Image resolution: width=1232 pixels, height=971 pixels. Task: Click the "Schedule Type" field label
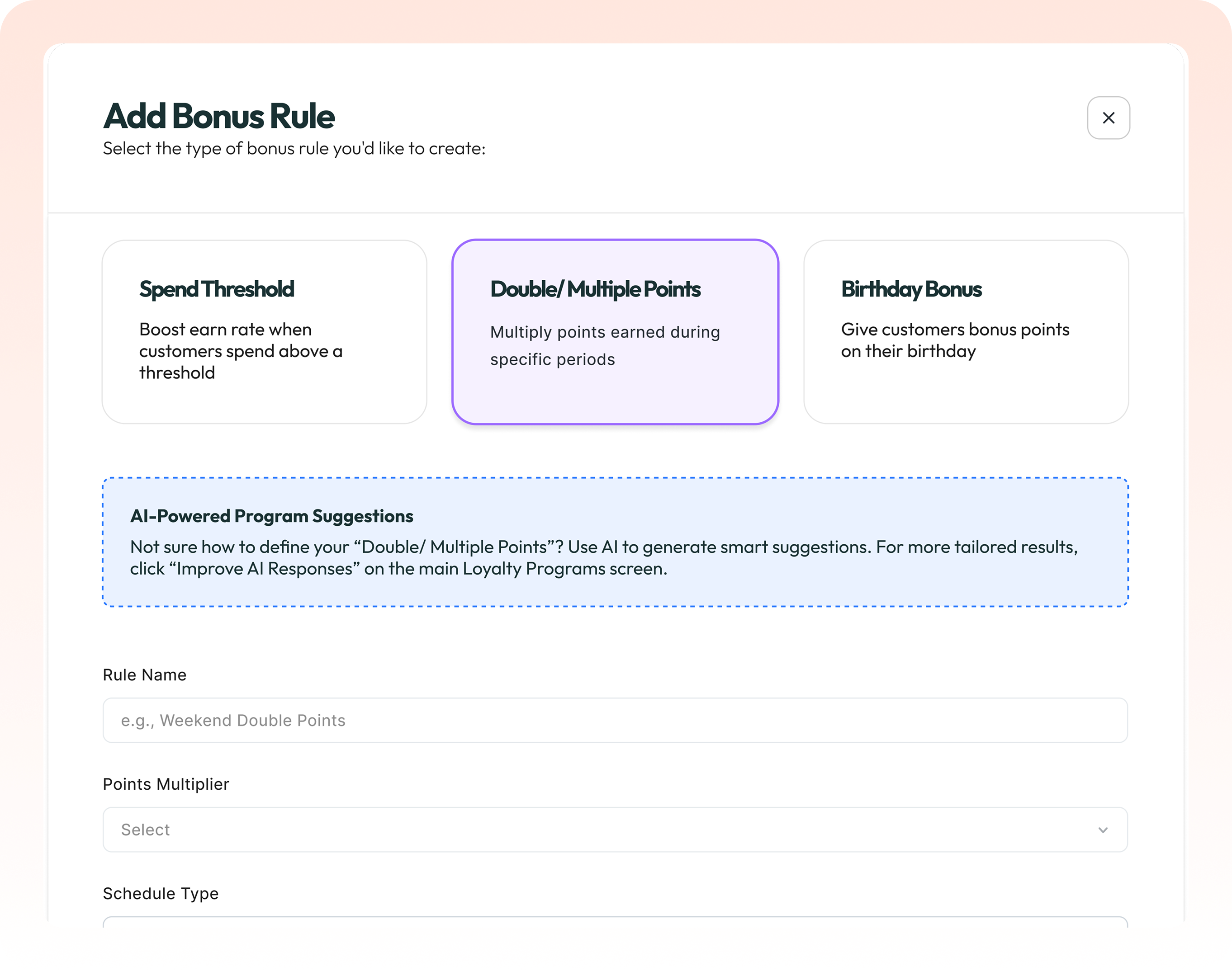click(161, 894)
